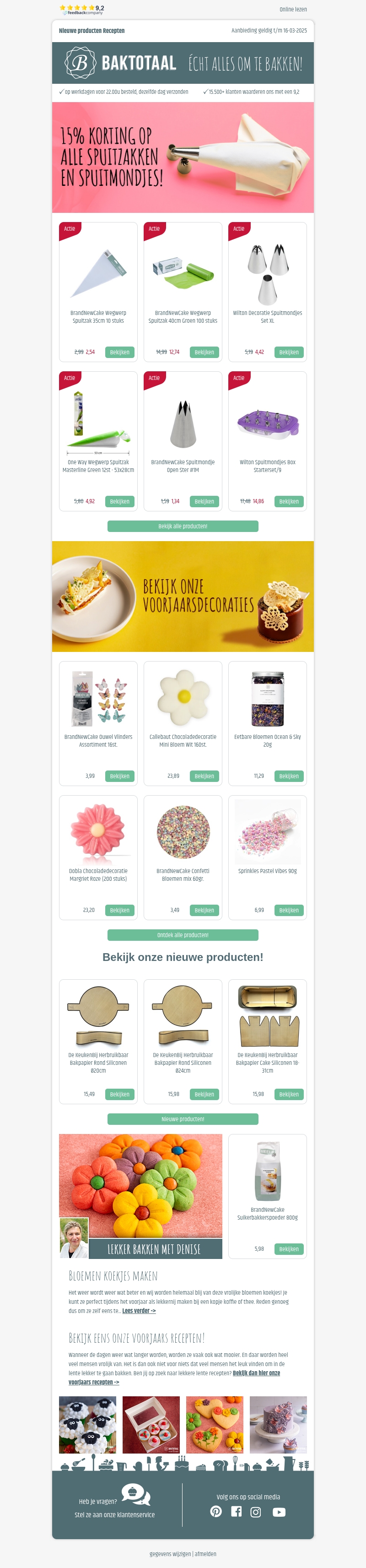Click the klantenservice chat bubble icon

[135, 1495]
